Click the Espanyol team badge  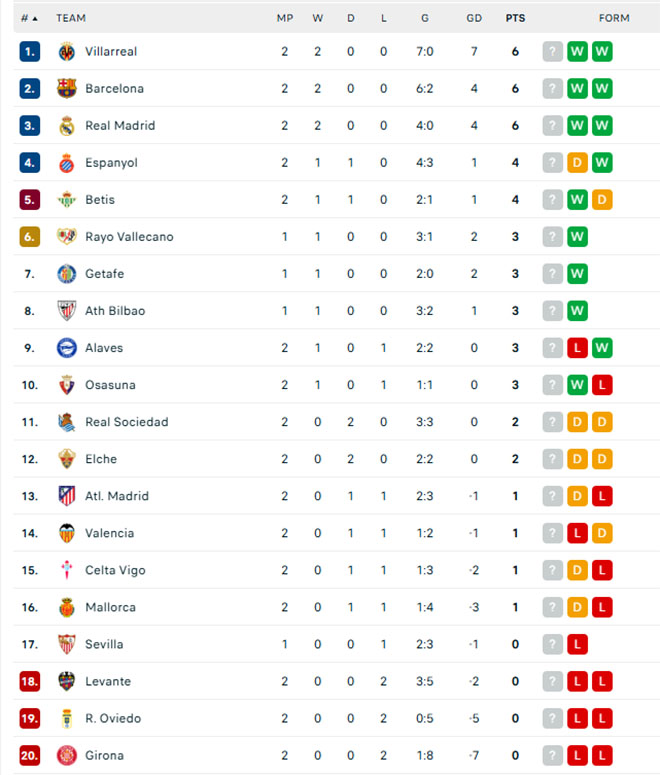[67, 163]
